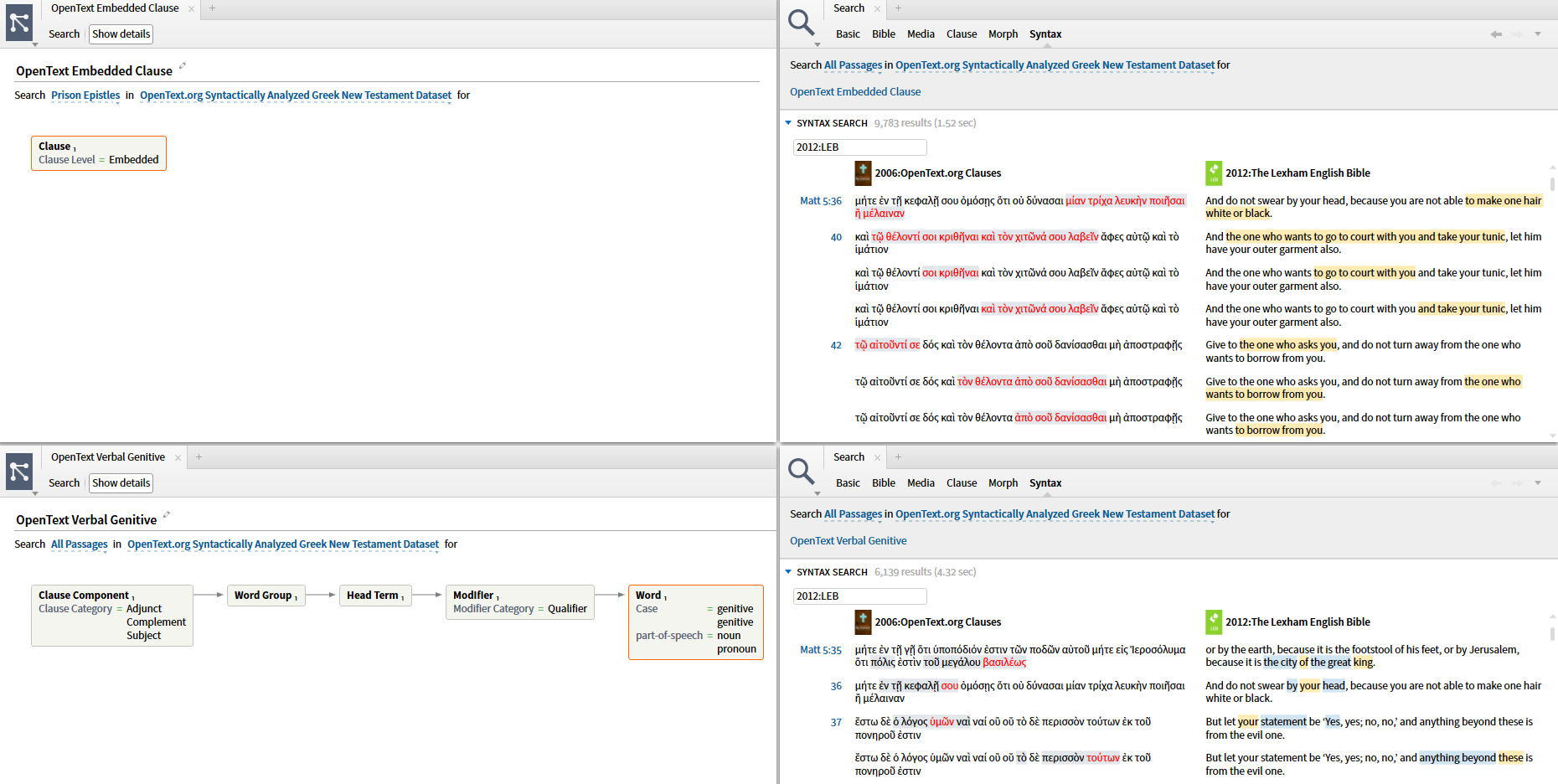Open the lower Search panel history dropdown

tap(1538, 483)
